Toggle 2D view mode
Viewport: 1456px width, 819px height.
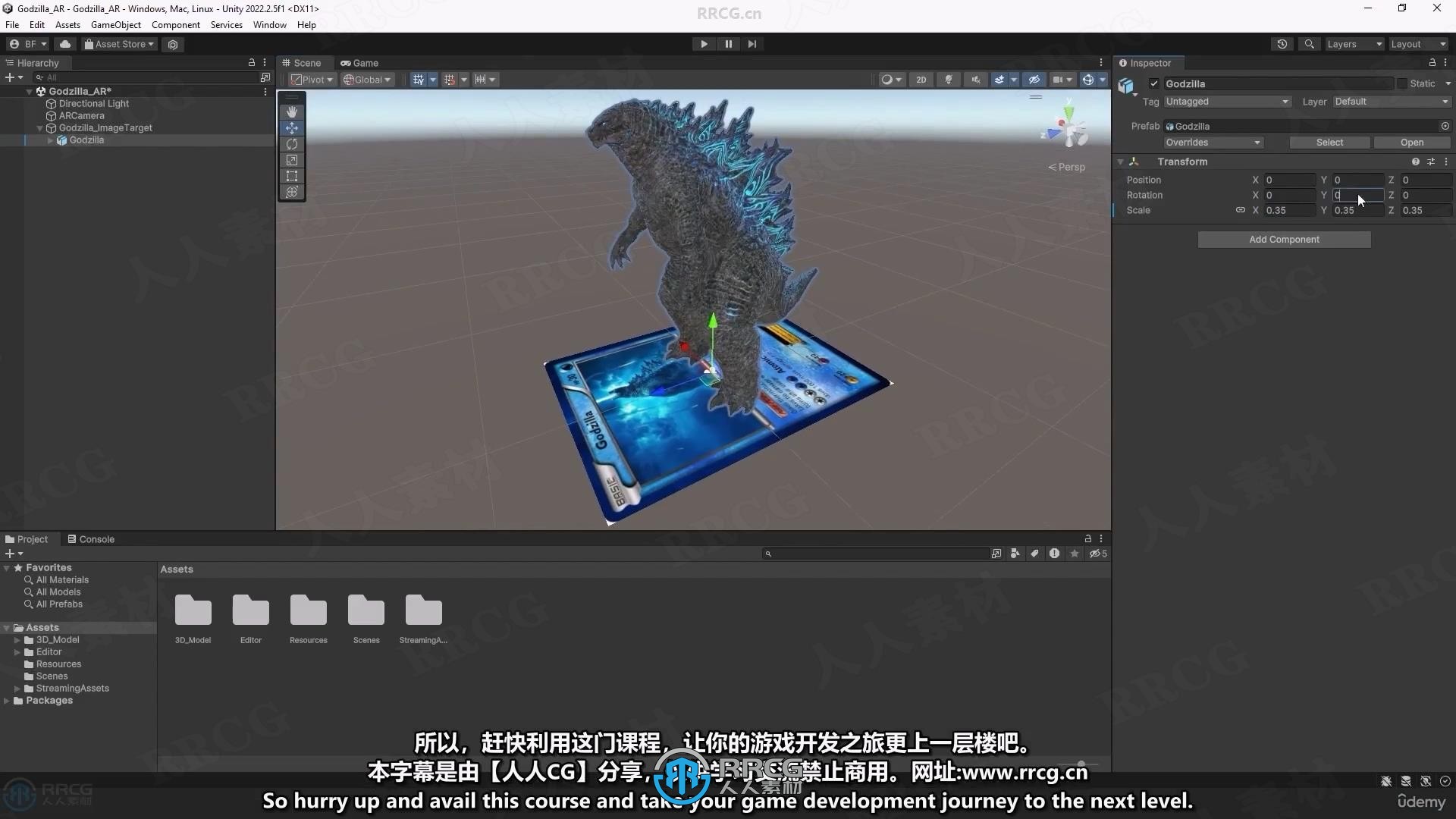(921, 80)
